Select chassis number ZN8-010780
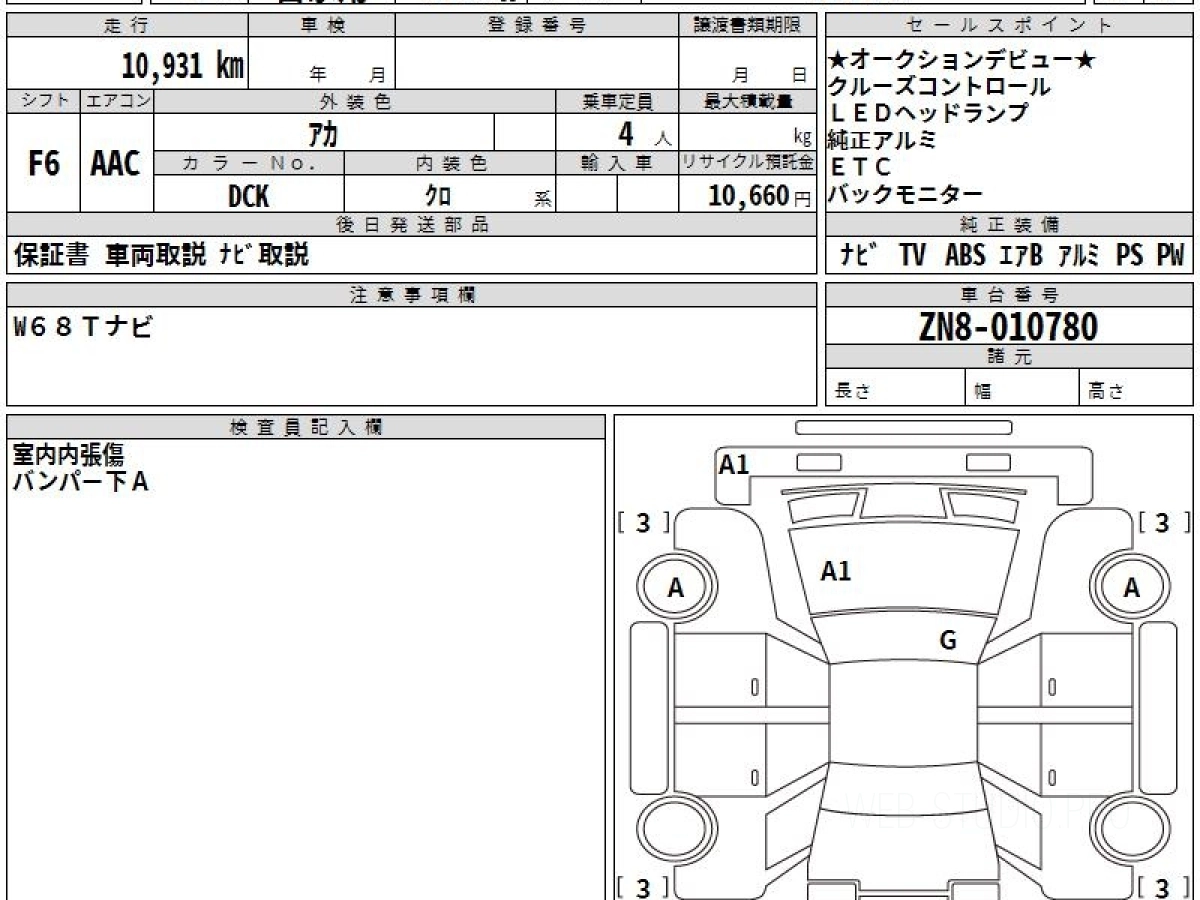Screen dimensions: 1200x900 (1008, 327)
